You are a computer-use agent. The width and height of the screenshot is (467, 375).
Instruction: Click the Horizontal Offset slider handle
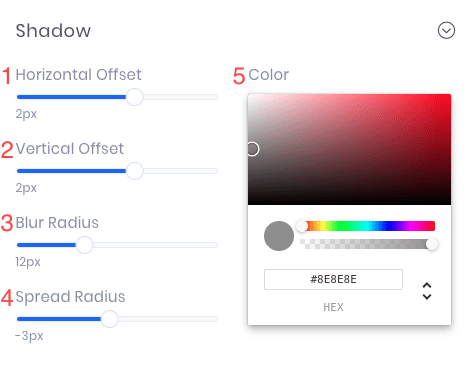(x=135, y=97)
